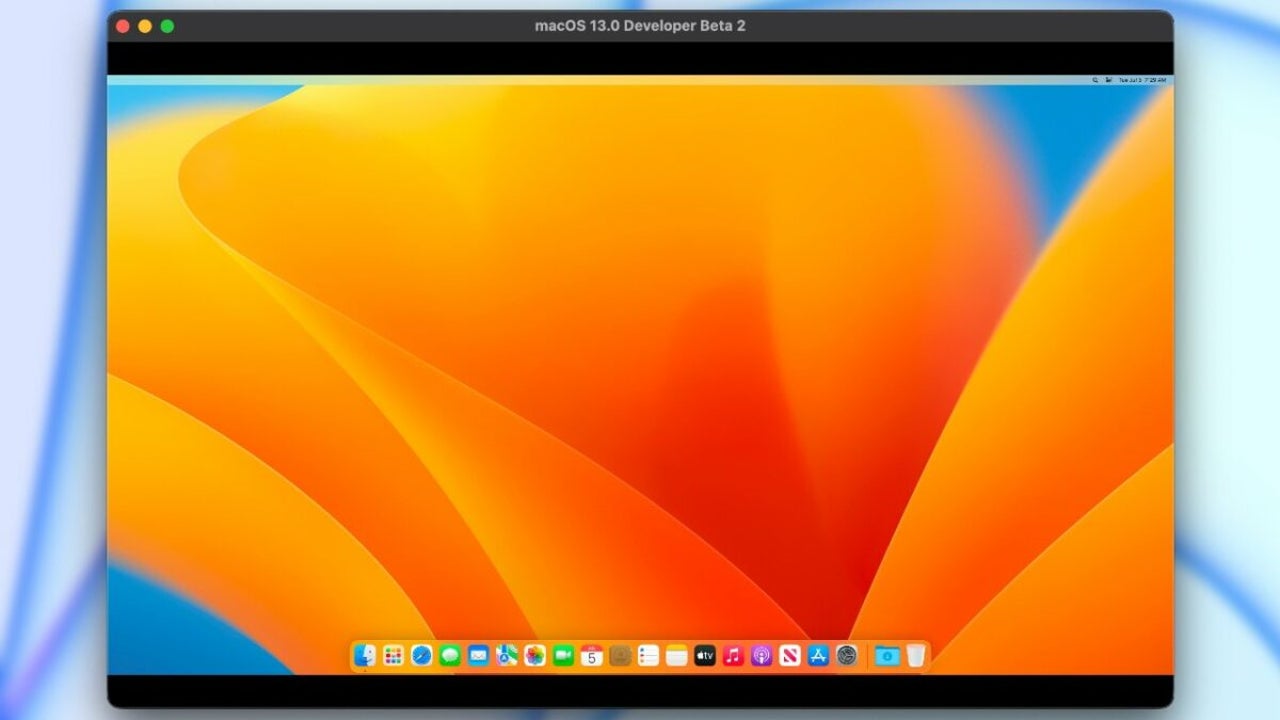Start FaceTime from the Dock
The width and height of the screenshot is (1280, 720).
(x=561, y=657)
